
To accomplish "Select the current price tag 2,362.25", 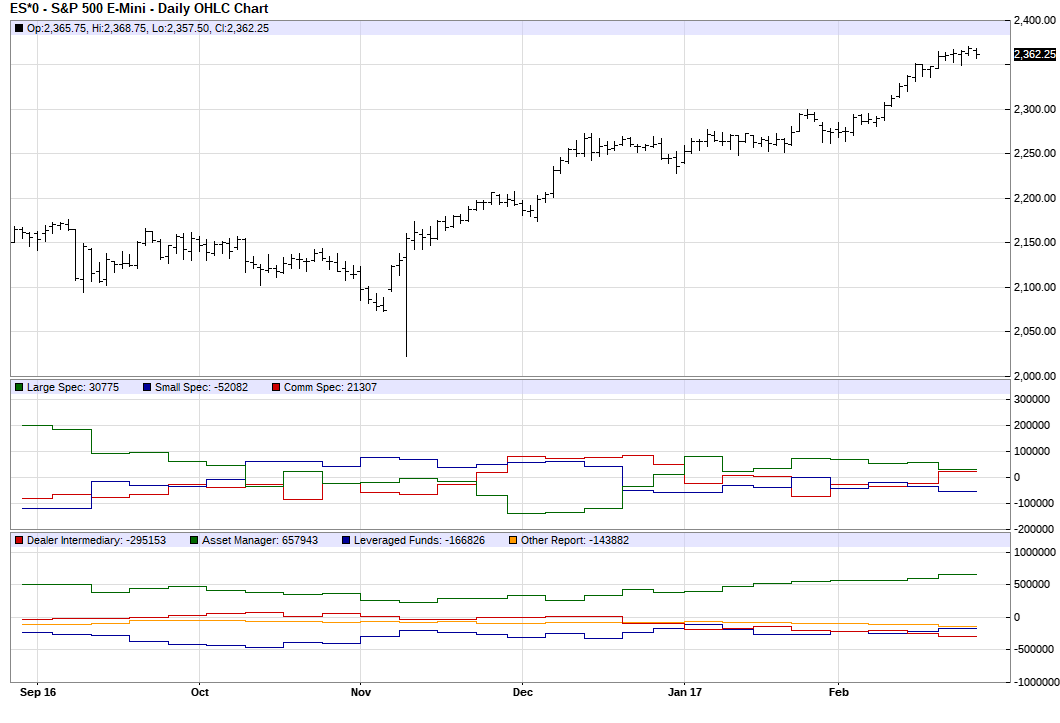I will (1034, 54).
